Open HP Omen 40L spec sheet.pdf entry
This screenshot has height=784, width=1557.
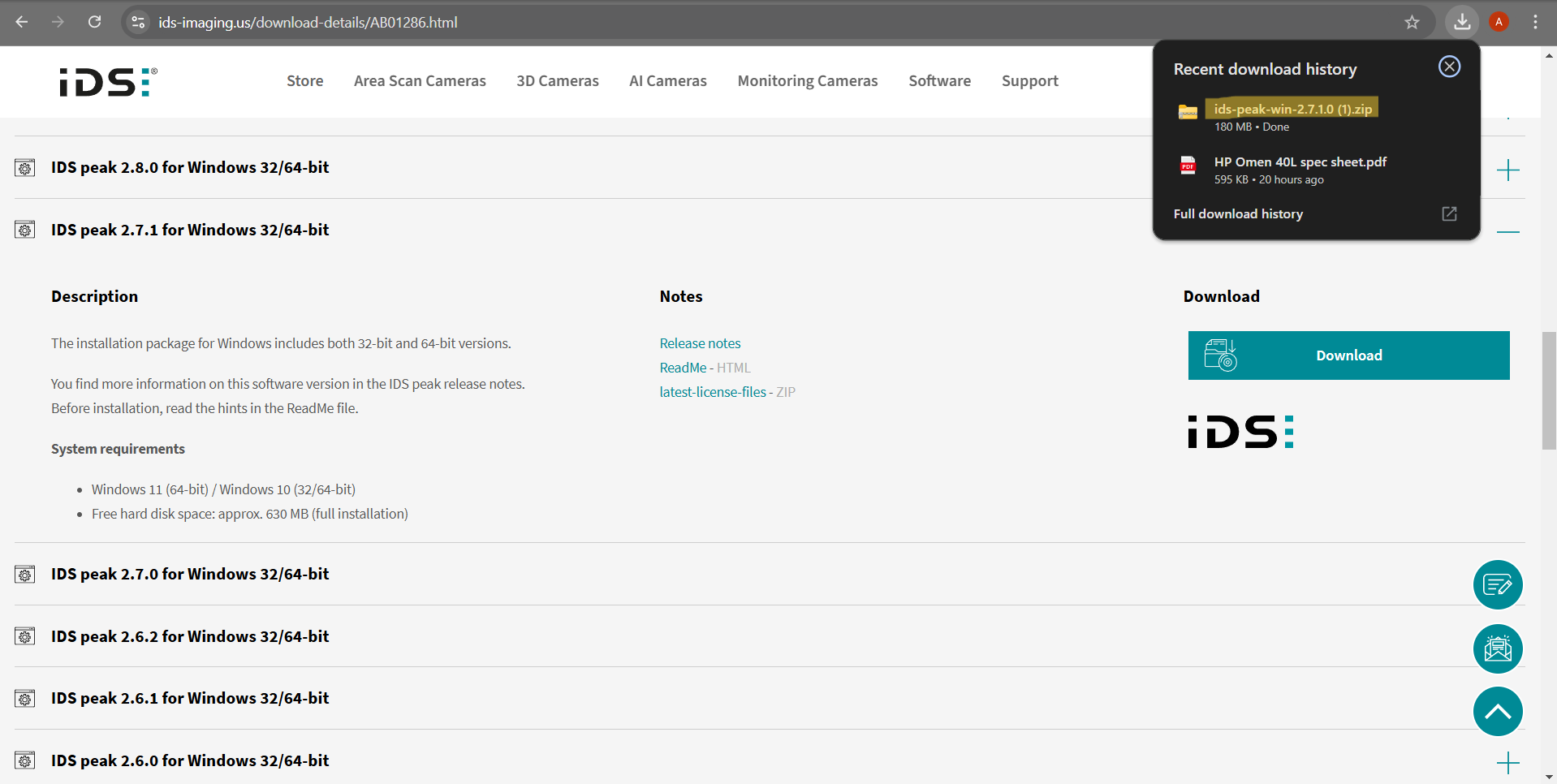tap(1300, 162)
